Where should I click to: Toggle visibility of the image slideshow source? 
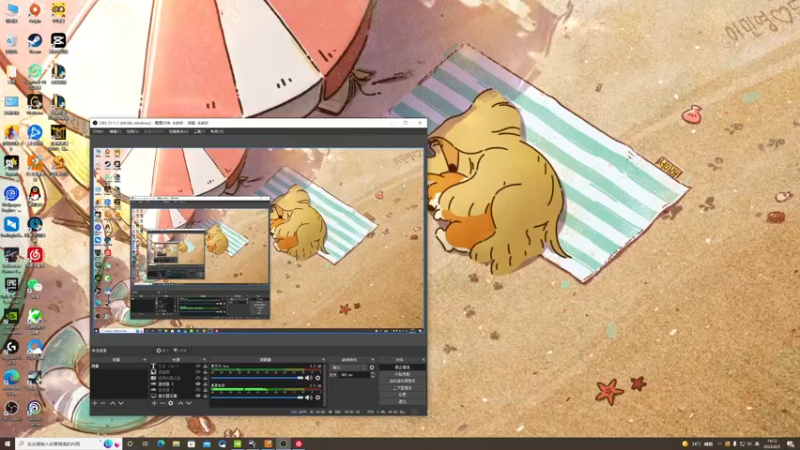tap(198, 378)
